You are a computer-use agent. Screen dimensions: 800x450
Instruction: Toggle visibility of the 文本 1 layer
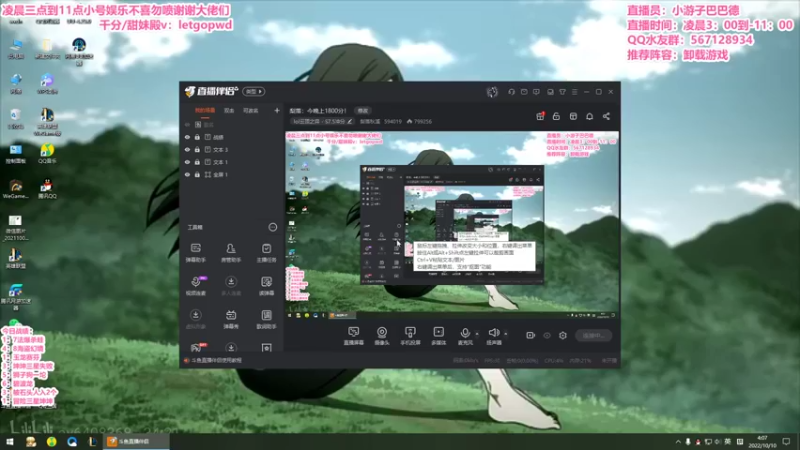[187, 162]
